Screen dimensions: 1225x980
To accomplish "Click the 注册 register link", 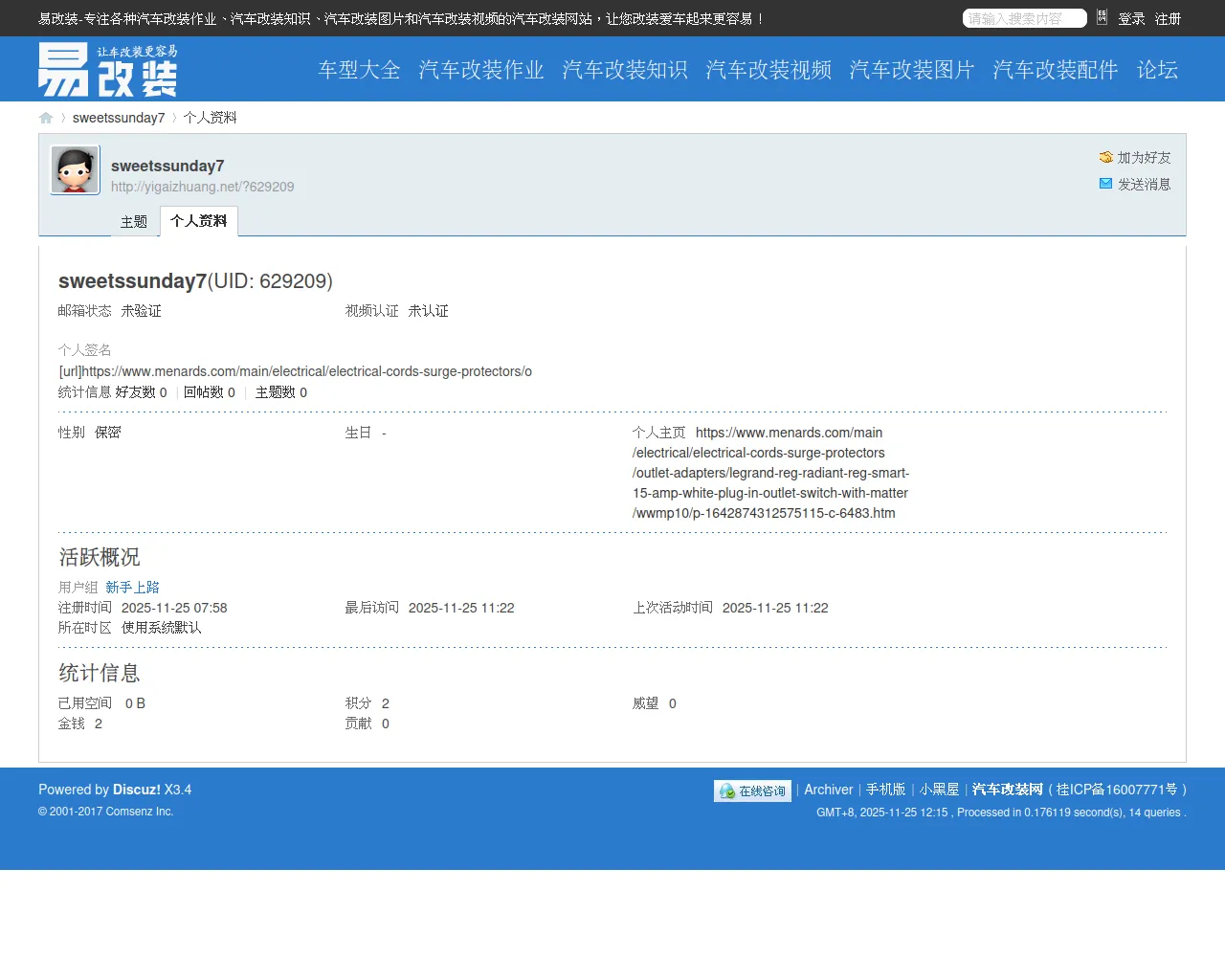I will tap(1168, 18).
